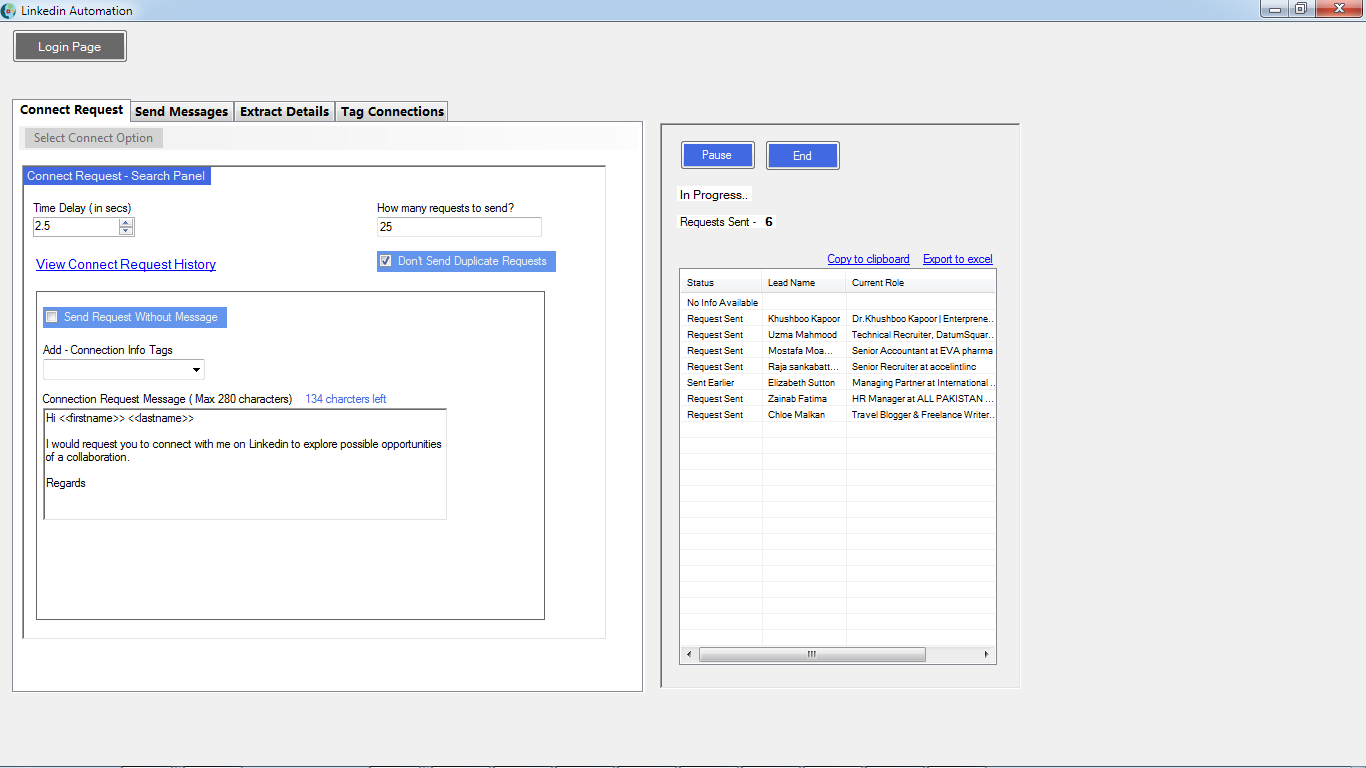
Task: Click the Time Delay input field
Action: [x=76, y=227]
